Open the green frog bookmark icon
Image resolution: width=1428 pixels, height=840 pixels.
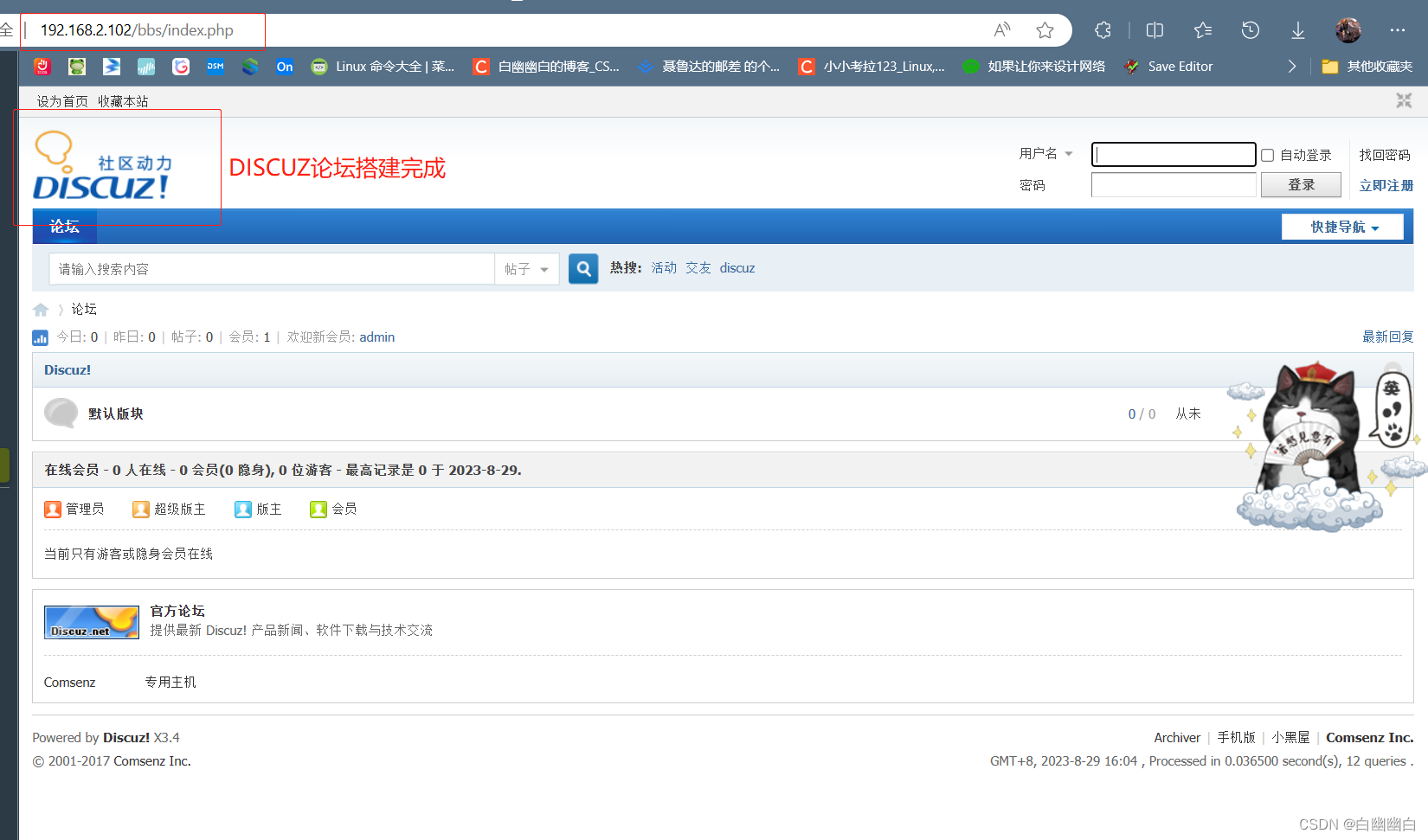[x=77, y=67]
